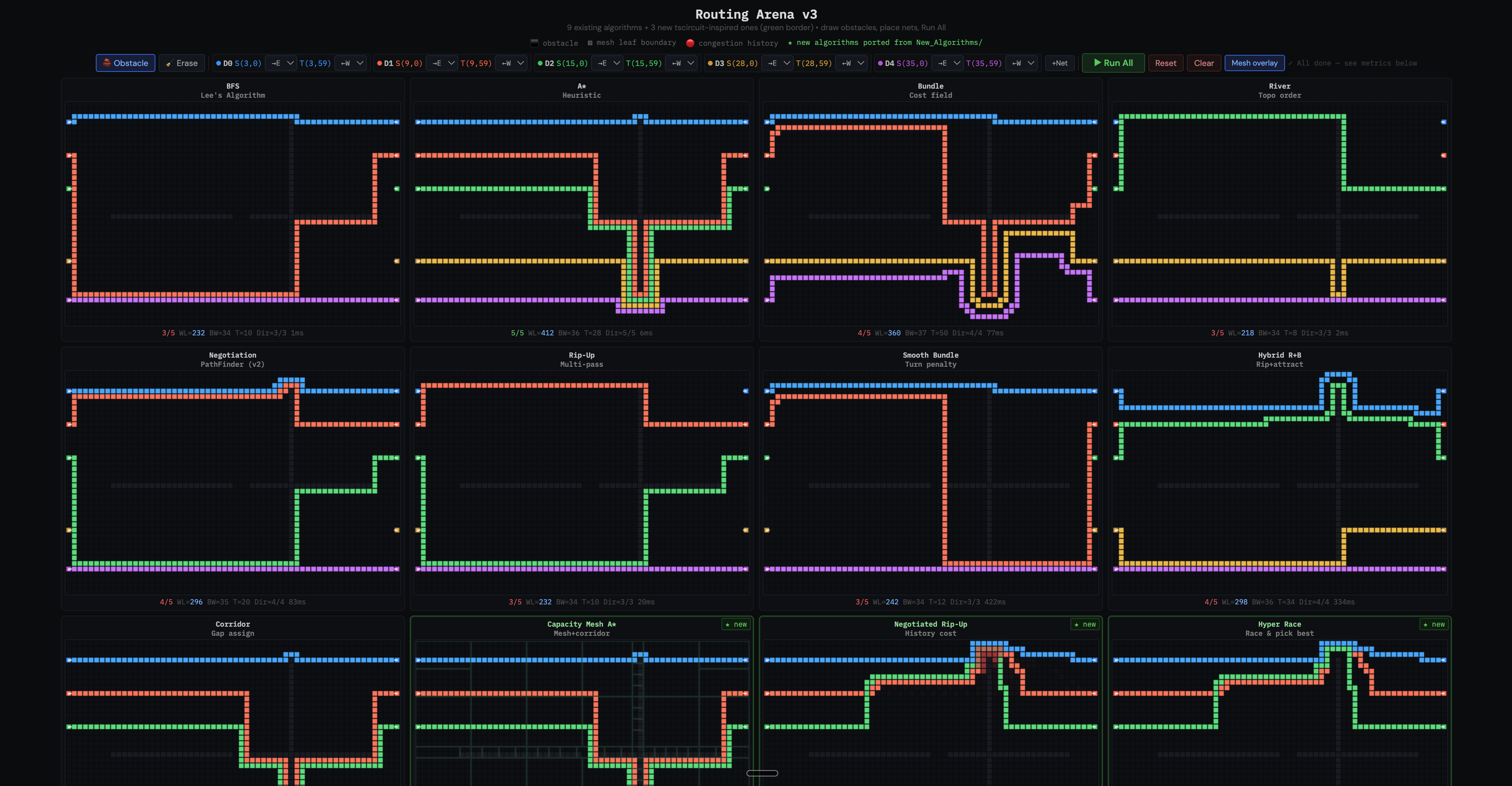Open the D0 source direction dropdown
The image size is (1512, 786).
(x=281, y=63)
